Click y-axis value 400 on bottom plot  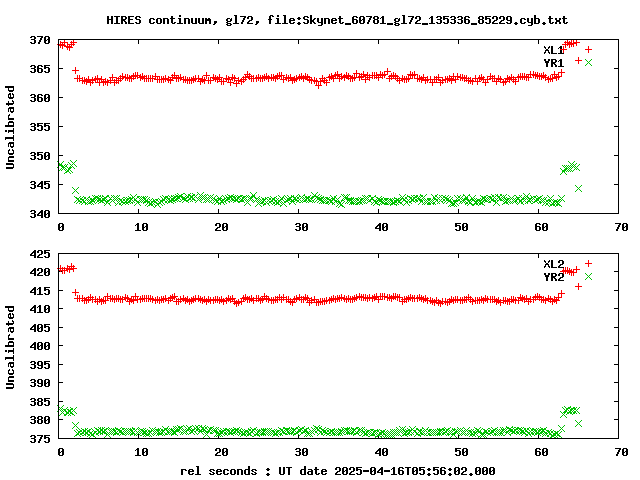point(40,346)
